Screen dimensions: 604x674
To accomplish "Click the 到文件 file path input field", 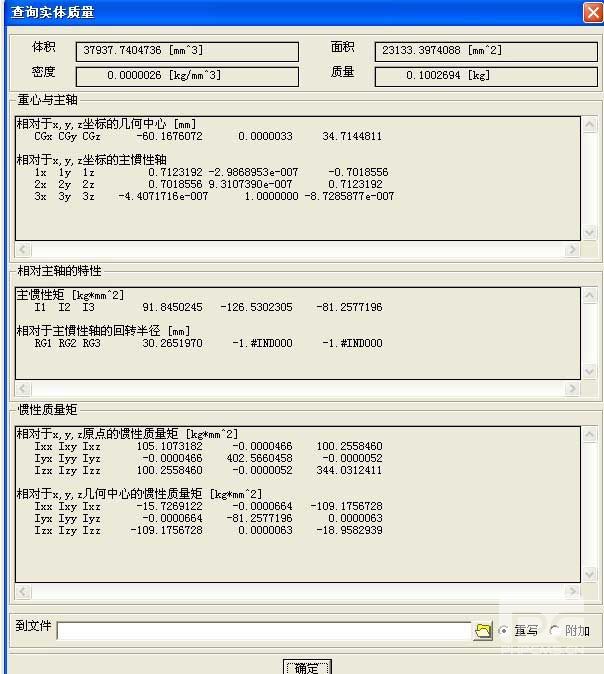I will pos(263,630).
